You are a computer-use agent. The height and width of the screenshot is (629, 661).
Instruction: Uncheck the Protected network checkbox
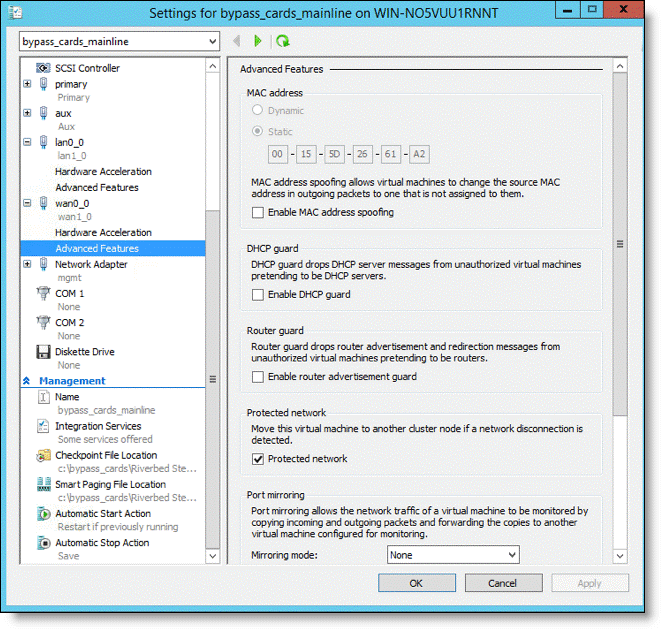[258, 459]
